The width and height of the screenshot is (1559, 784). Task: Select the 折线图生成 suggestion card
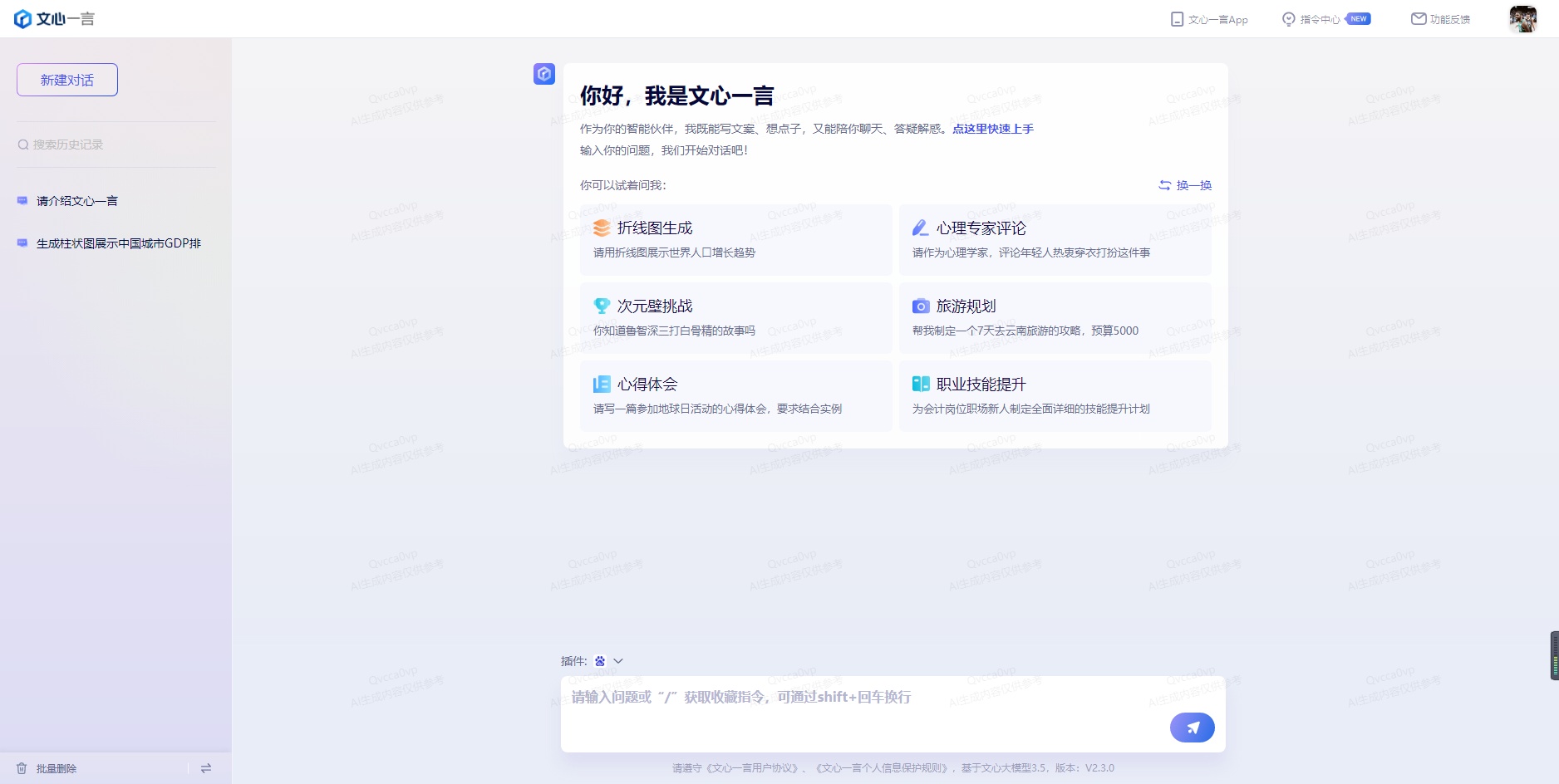coord(735,239)
